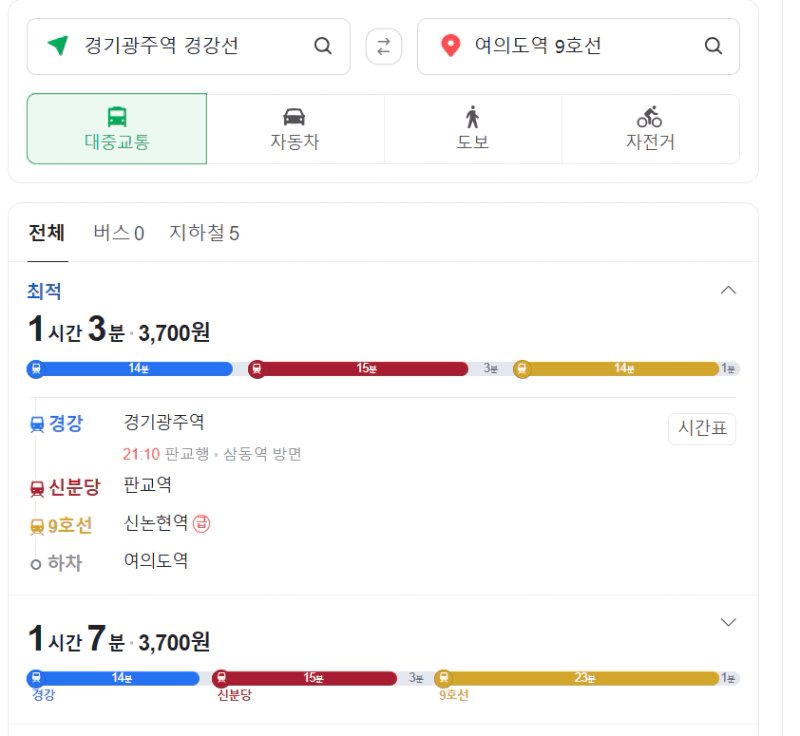This screenshot has height=736, width=800.
Task: Open the 시간표 timetable button
Action: pos(702,429)
